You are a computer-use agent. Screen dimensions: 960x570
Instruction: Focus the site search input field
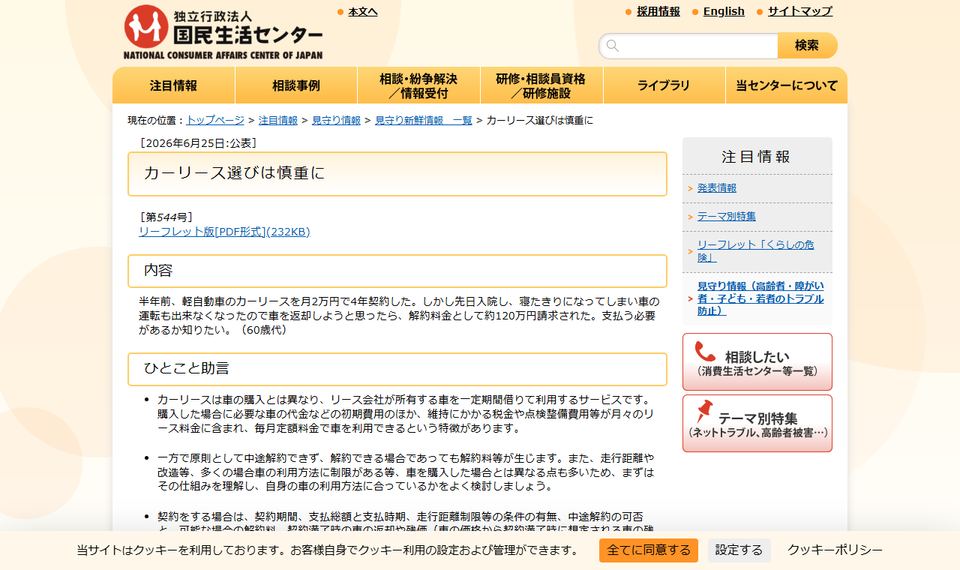coord(688,46)
